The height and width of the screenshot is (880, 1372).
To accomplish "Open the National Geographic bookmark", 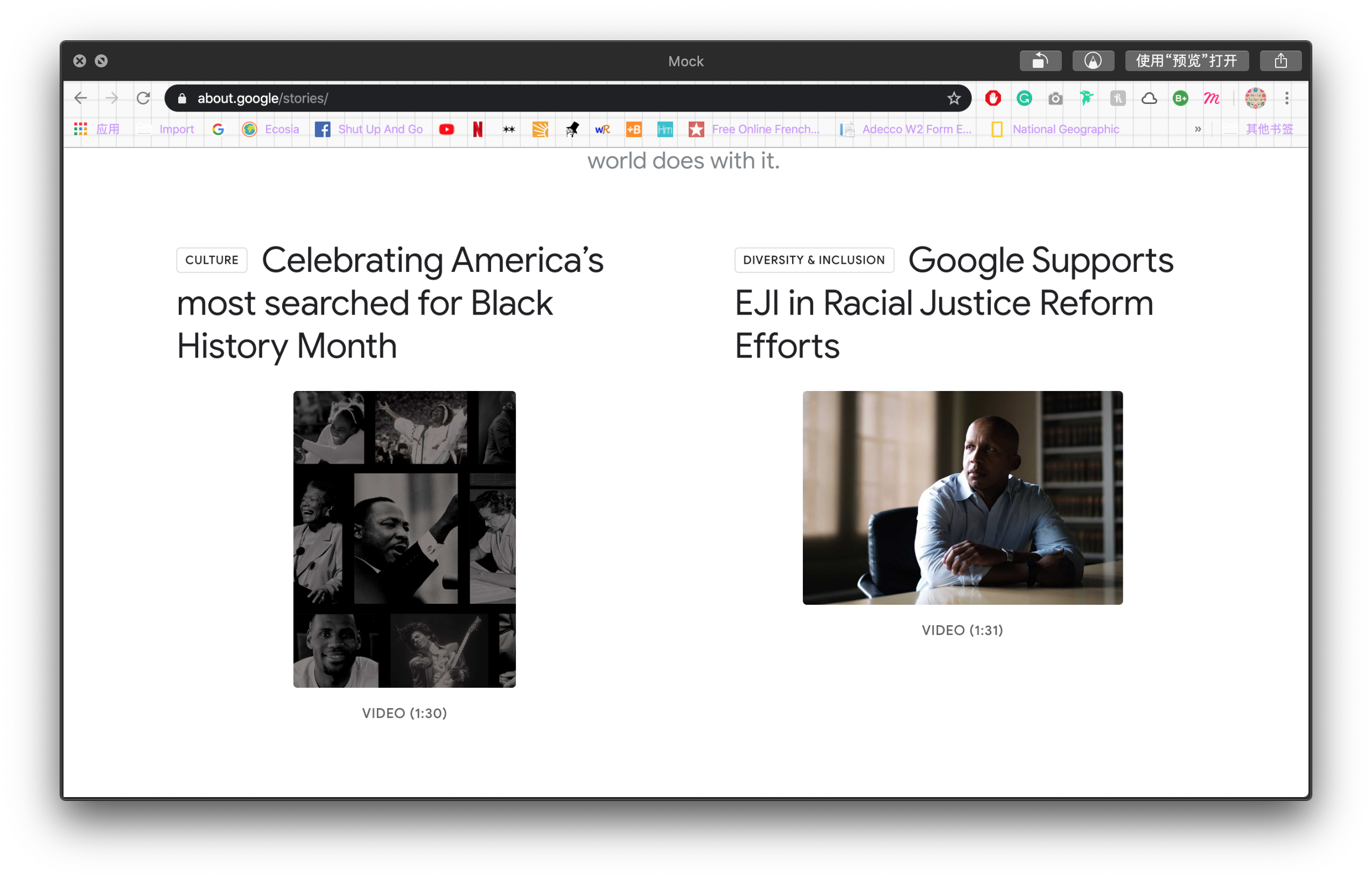I will [x=1065, y=130].
